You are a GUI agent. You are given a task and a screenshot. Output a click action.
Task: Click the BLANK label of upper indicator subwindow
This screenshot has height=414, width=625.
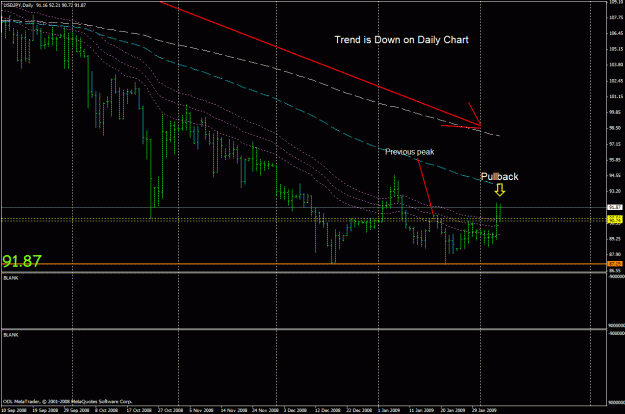pyautogui.click(x=11, y=278)
